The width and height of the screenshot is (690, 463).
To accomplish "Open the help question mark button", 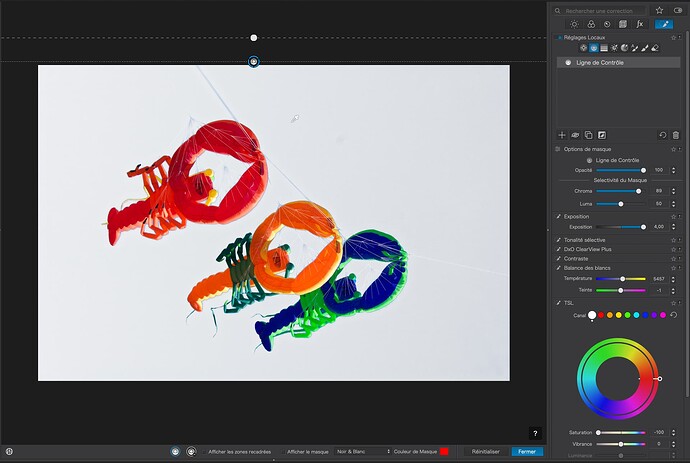I will (535, 433).
